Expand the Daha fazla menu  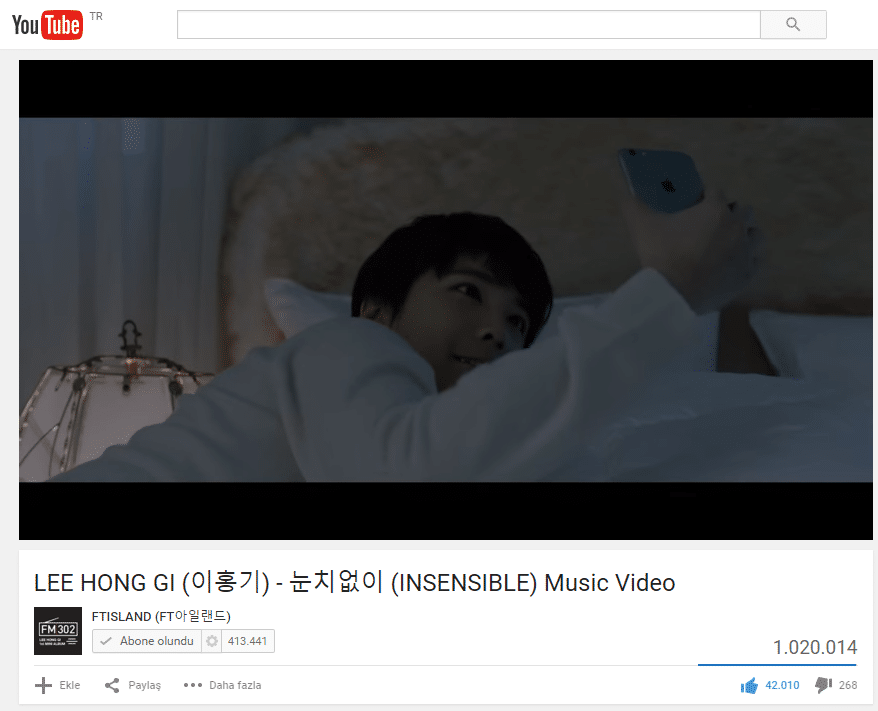[222, 685]
